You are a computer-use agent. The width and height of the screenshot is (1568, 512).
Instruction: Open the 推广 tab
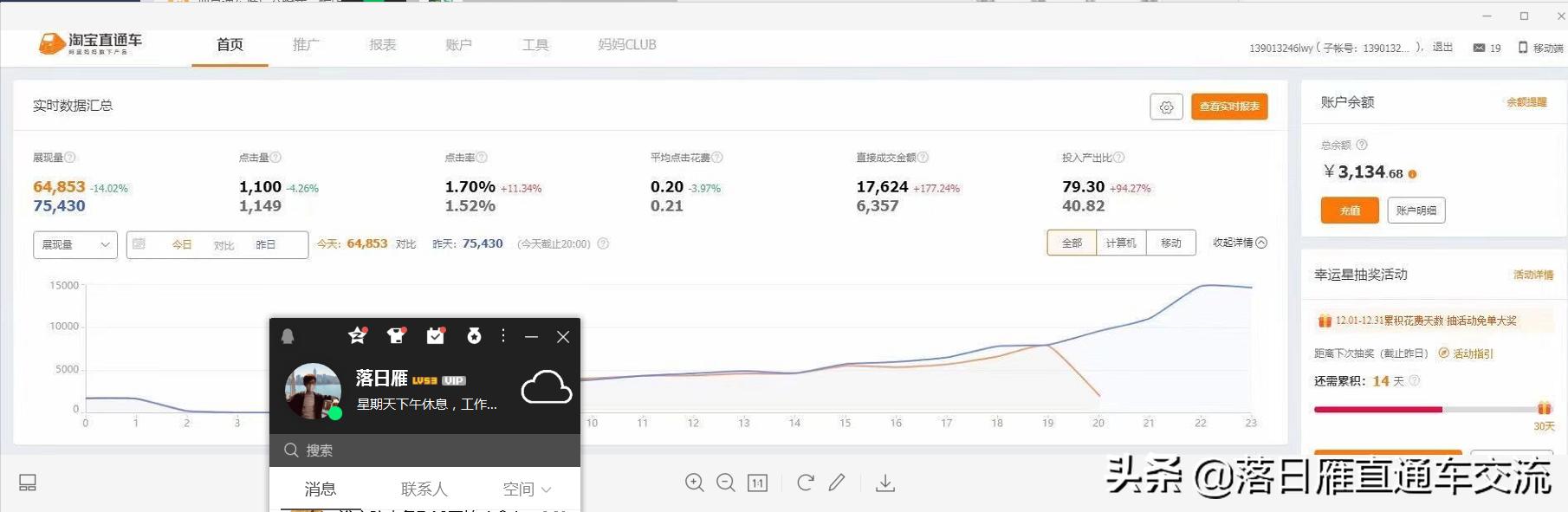[x=306, y=45]
